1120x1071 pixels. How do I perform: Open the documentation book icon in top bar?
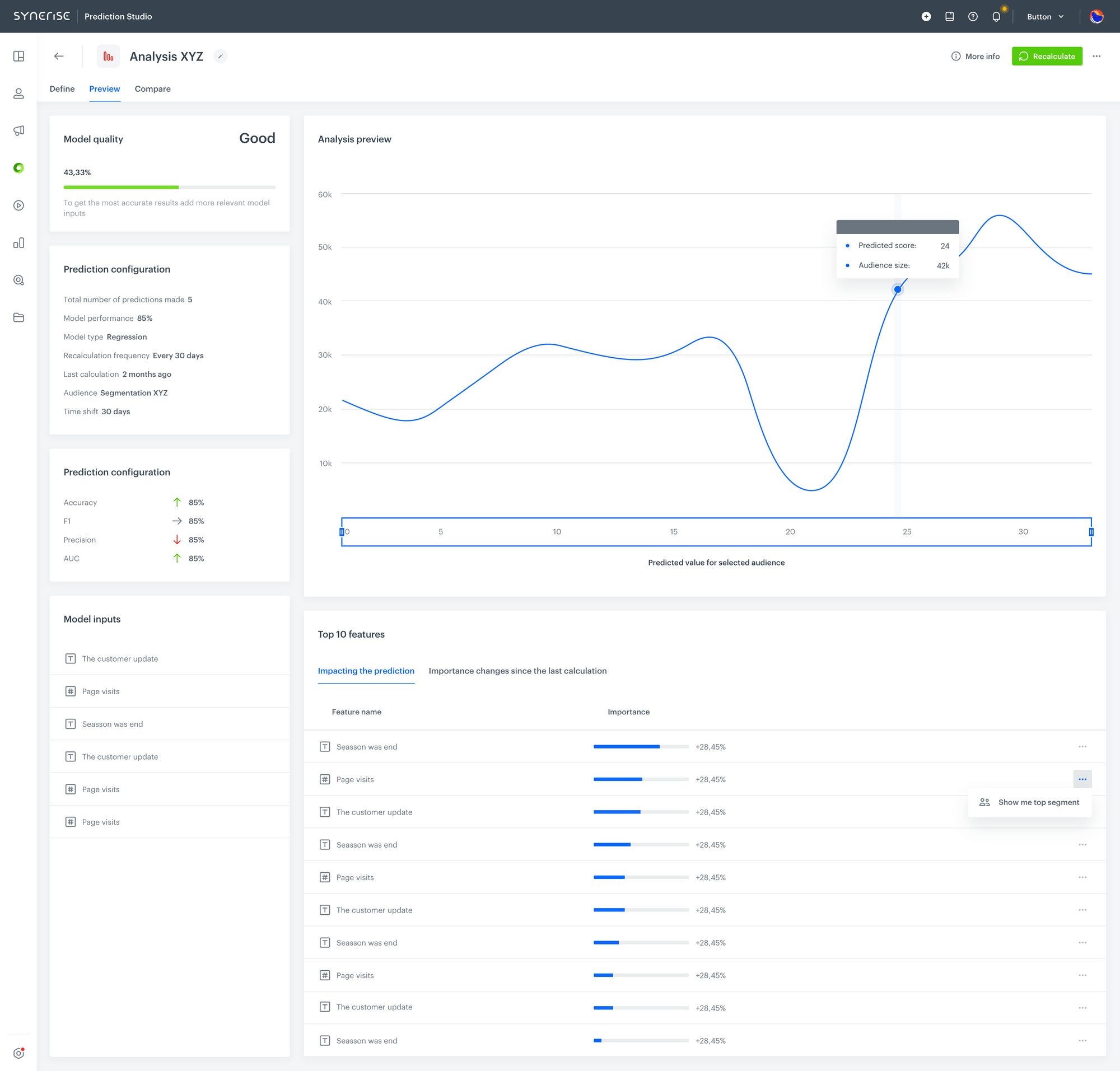click(x=949, y=16)
